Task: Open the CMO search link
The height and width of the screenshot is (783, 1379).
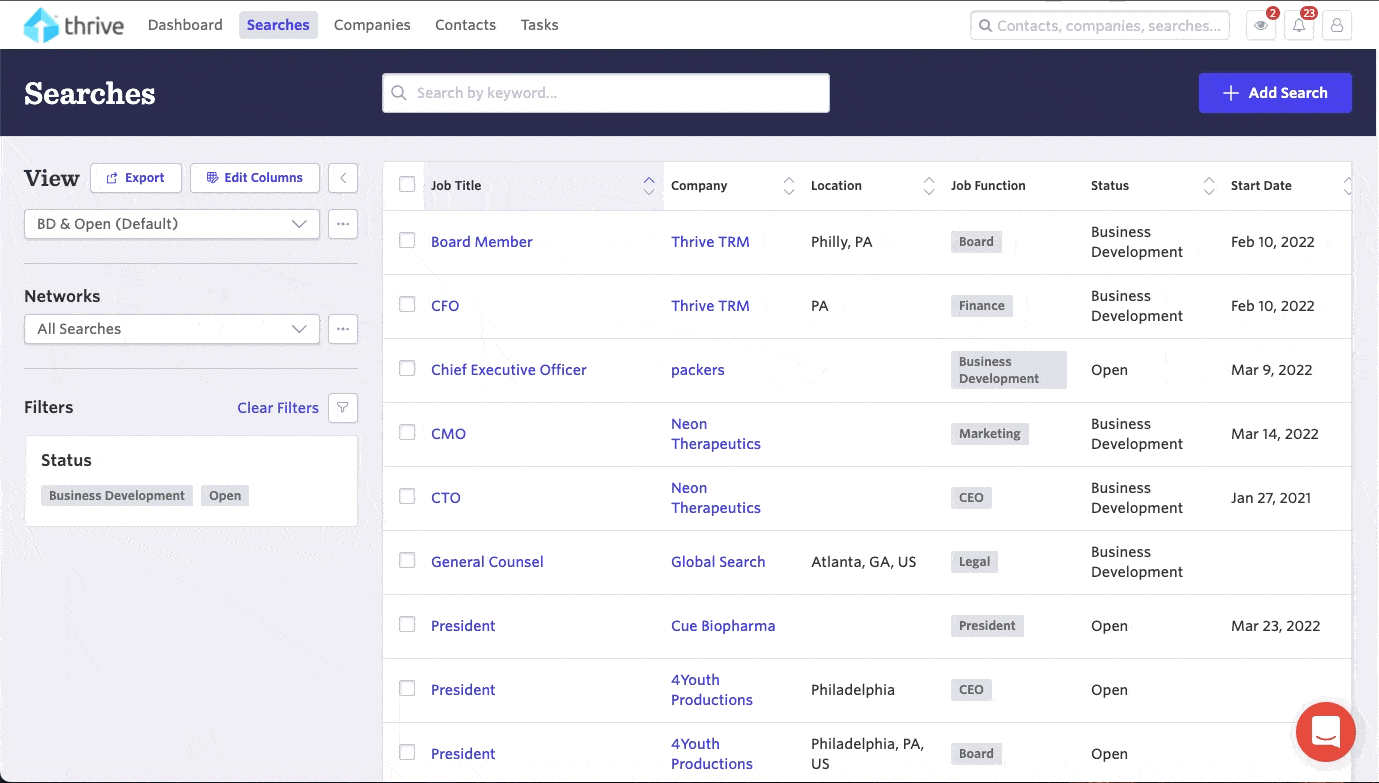Action: tap(448, 434)
